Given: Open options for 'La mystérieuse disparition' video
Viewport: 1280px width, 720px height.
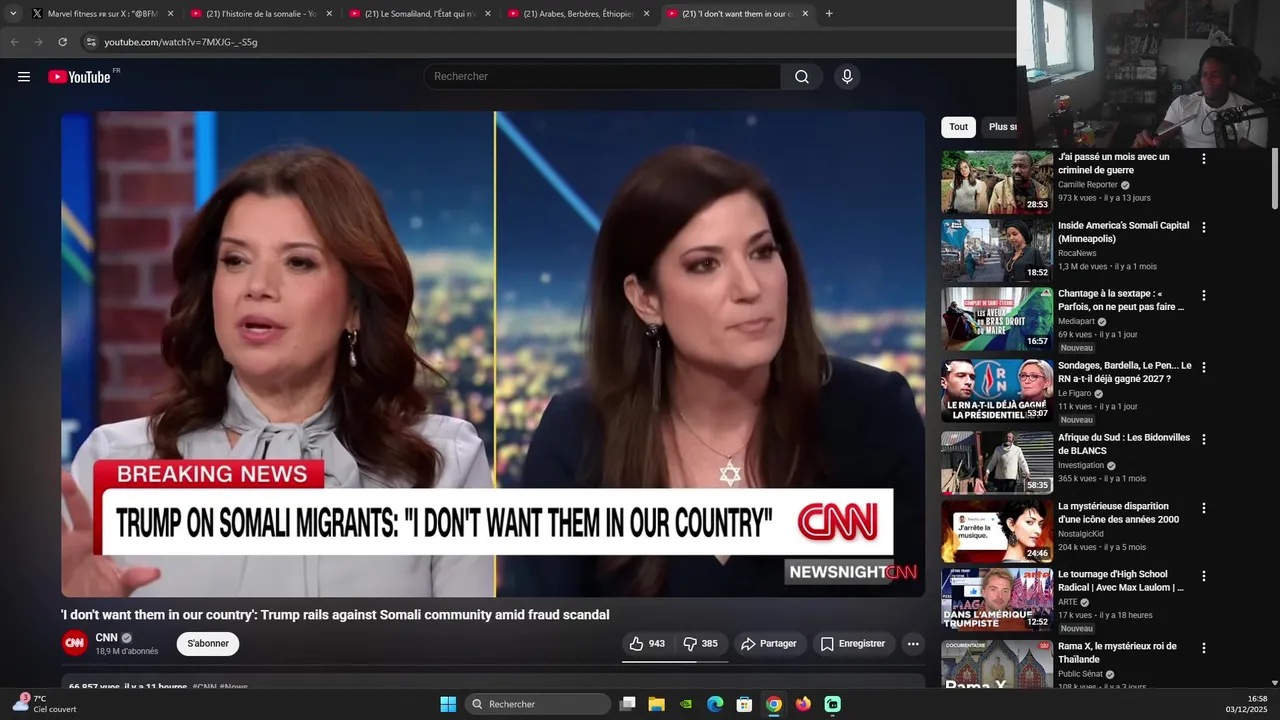Looking at the screenshot, I should pyautogui.click(x=1204, y=508).
